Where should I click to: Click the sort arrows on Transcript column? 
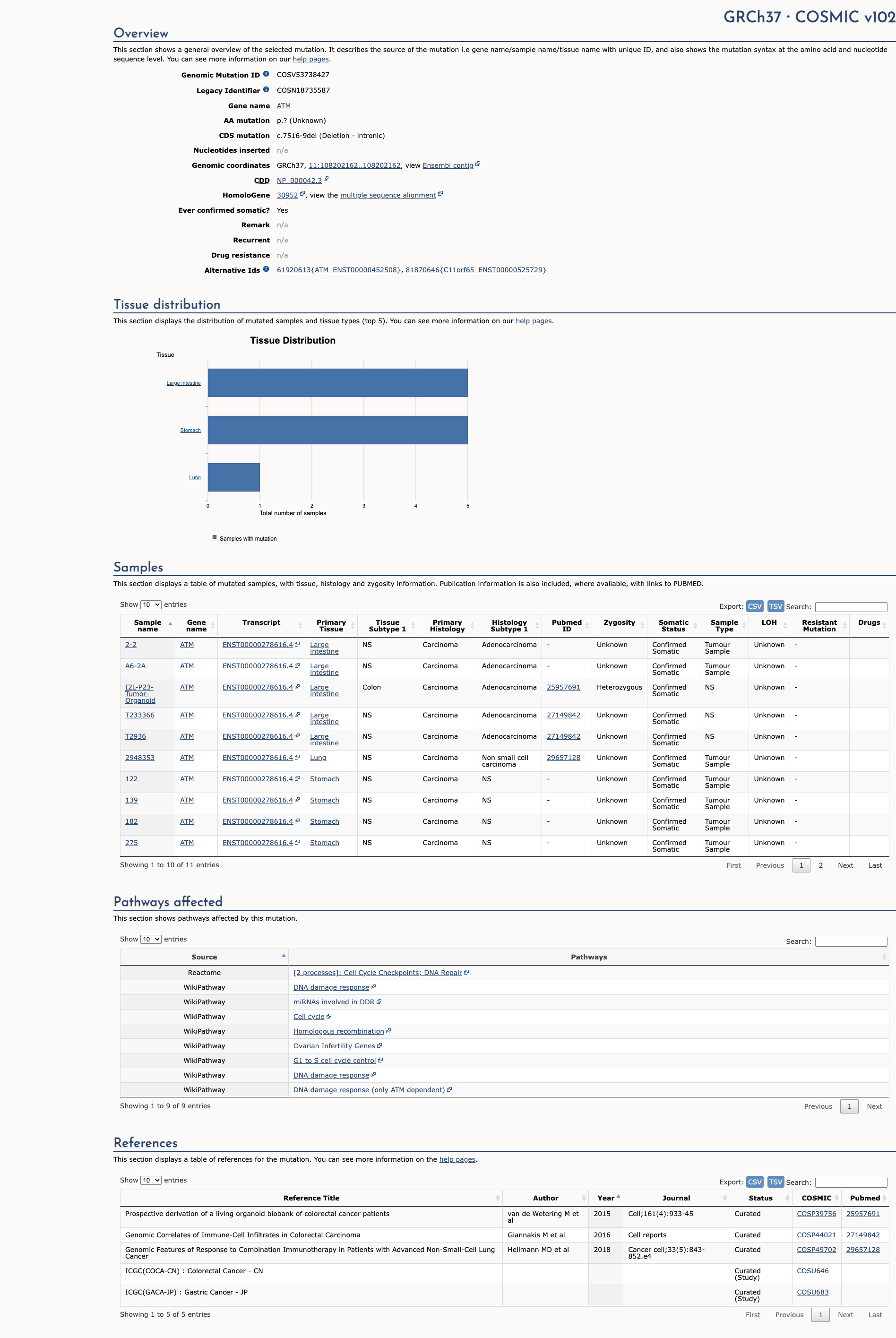[x=300, y=626]
